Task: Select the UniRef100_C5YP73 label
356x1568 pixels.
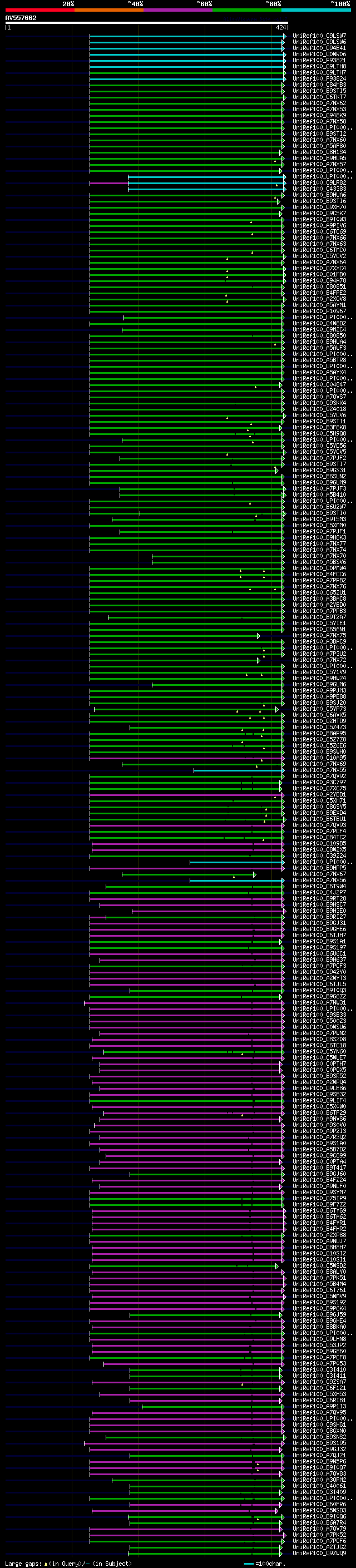Action: pyautogui.click(x=319, y=709)
